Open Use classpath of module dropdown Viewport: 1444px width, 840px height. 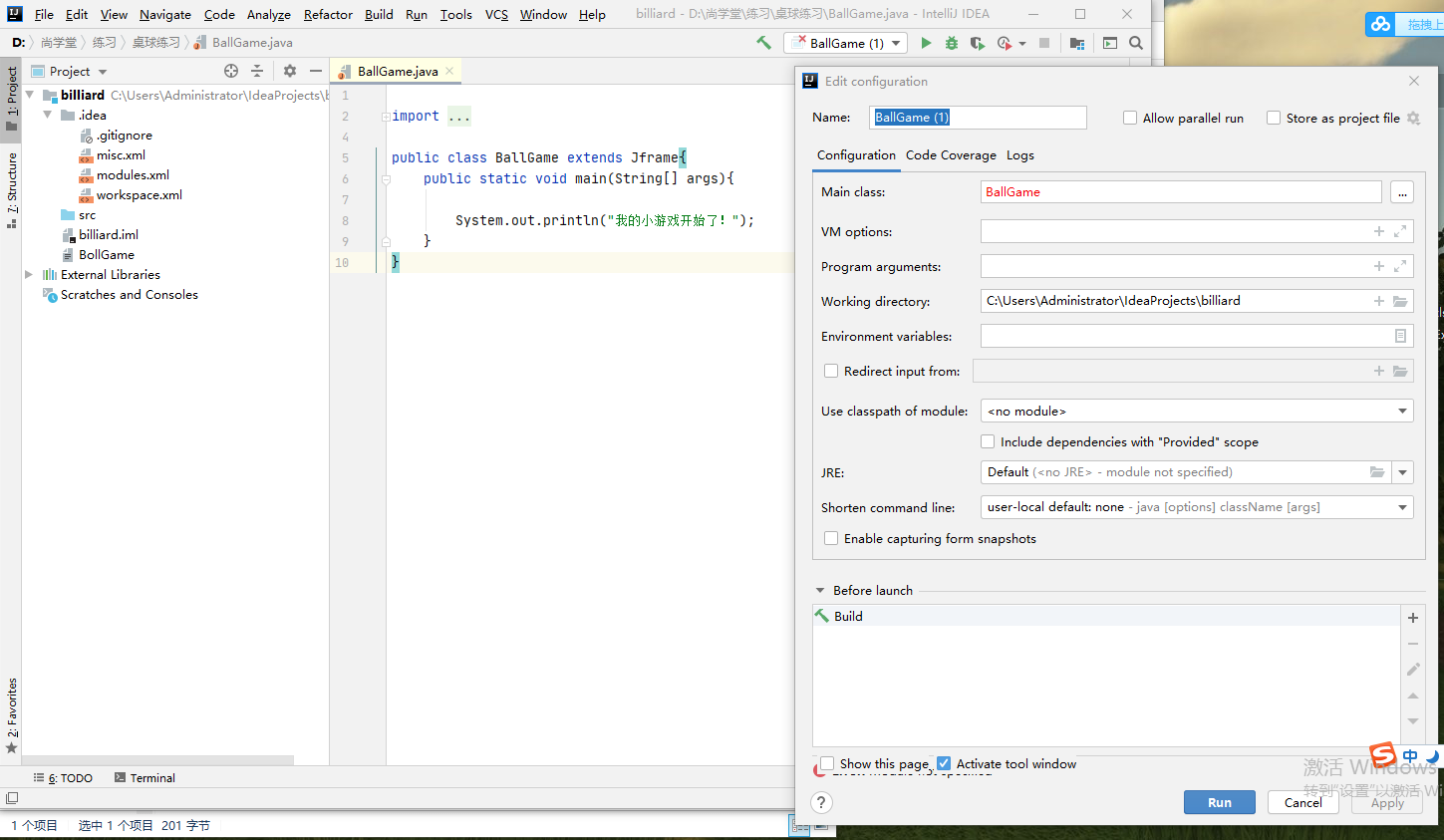tap(1197, 411)
